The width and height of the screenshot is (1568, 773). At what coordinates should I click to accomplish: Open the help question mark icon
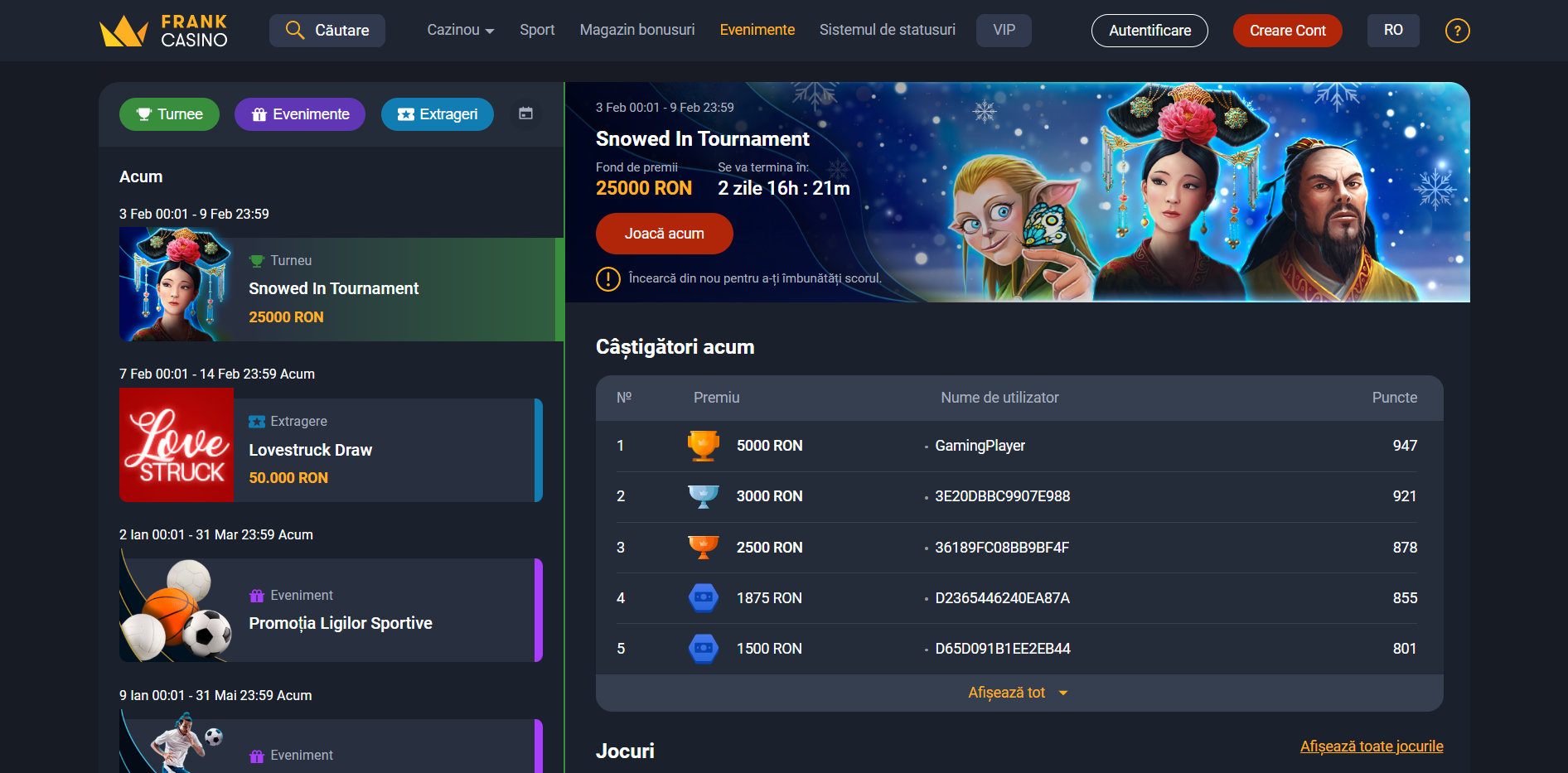(x=1457, y=31)
